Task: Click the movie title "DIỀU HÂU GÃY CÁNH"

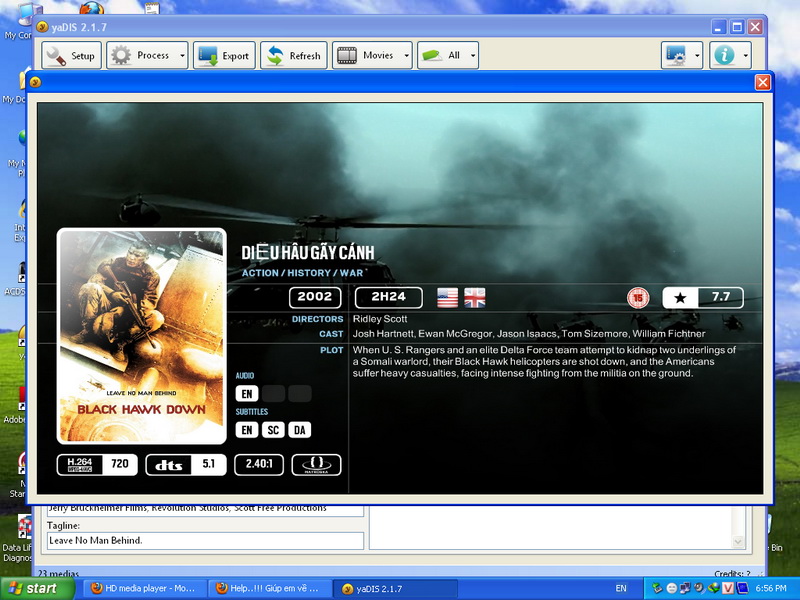Action: tap(308, 253)
